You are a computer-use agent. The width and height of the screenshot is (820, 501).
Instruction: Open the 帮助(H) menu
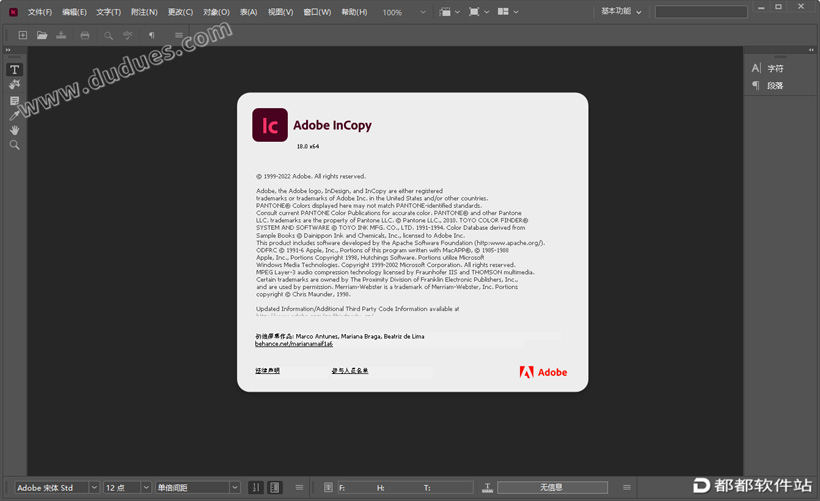(354, 12)
